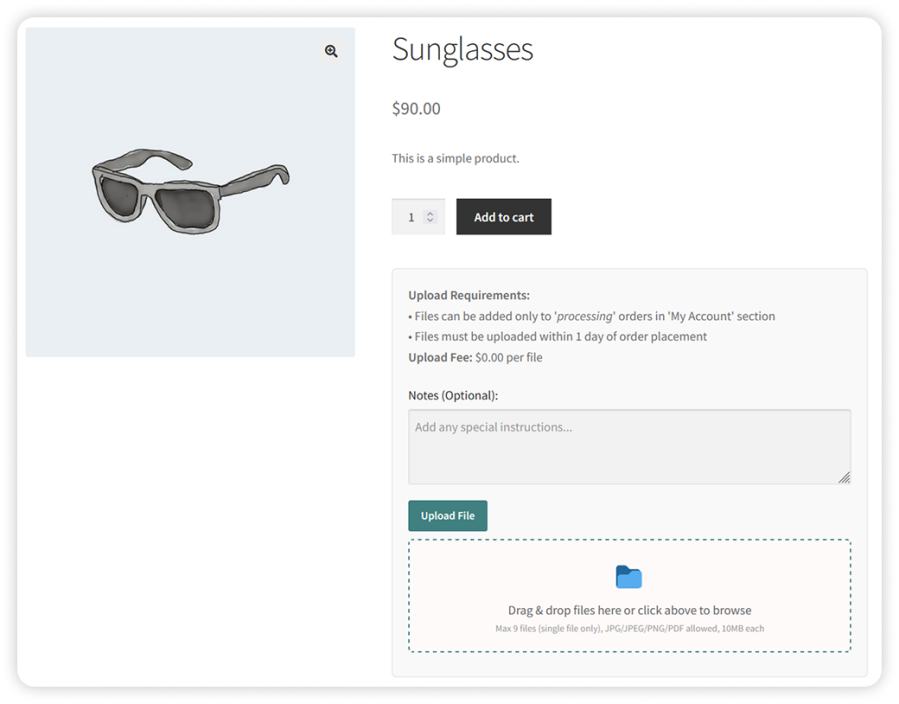
Task: Click the magnifier zoom icon on product image
Action: coord(331,51)
